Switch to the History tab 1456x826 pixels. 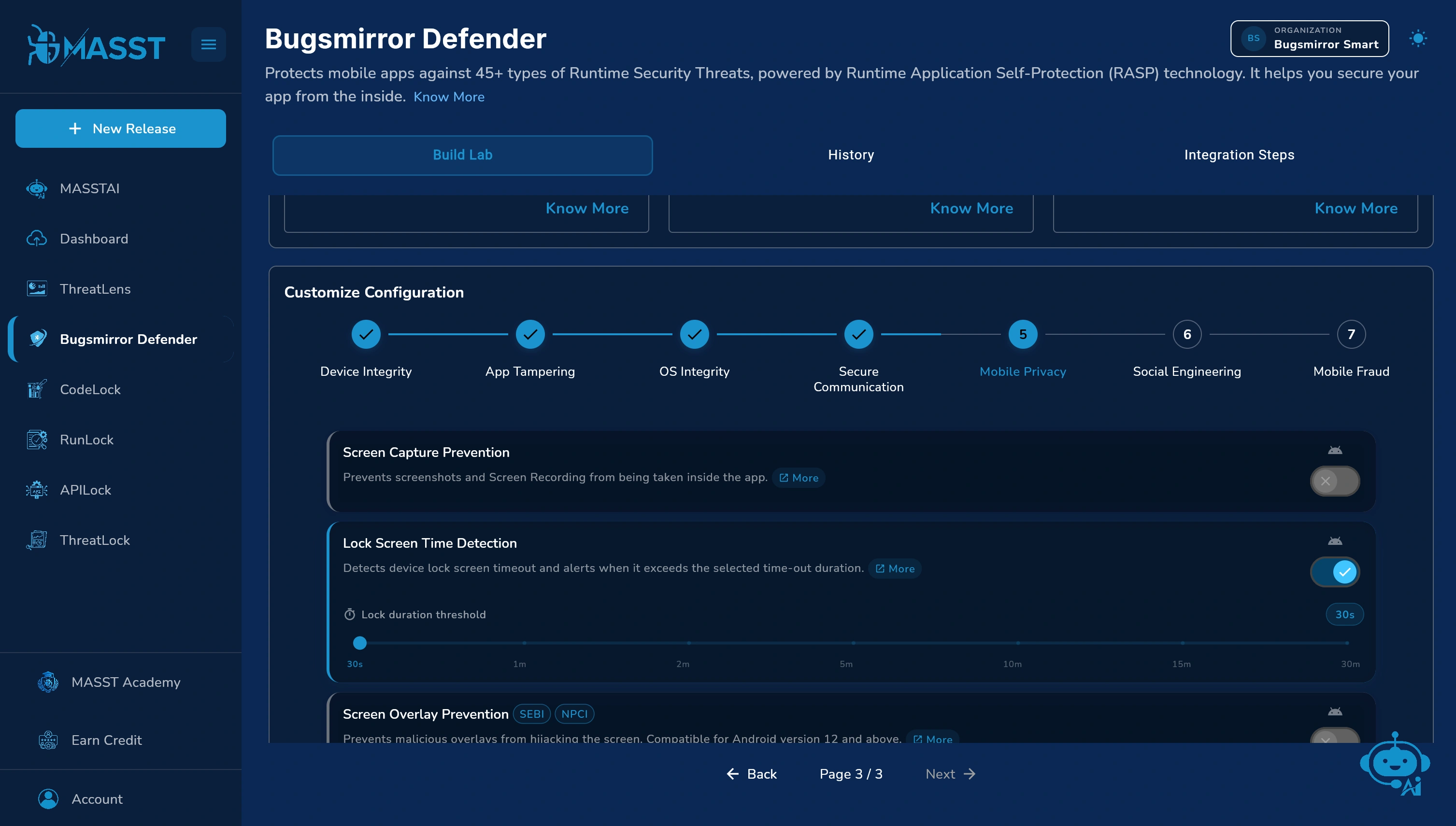[851, 155]
